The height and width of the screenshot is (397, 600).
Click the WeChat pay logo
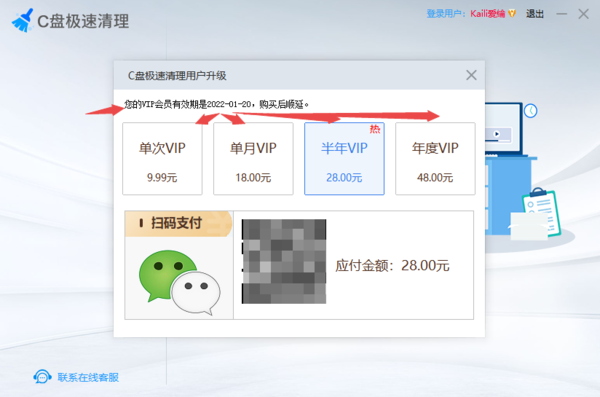tap(179, 282)
